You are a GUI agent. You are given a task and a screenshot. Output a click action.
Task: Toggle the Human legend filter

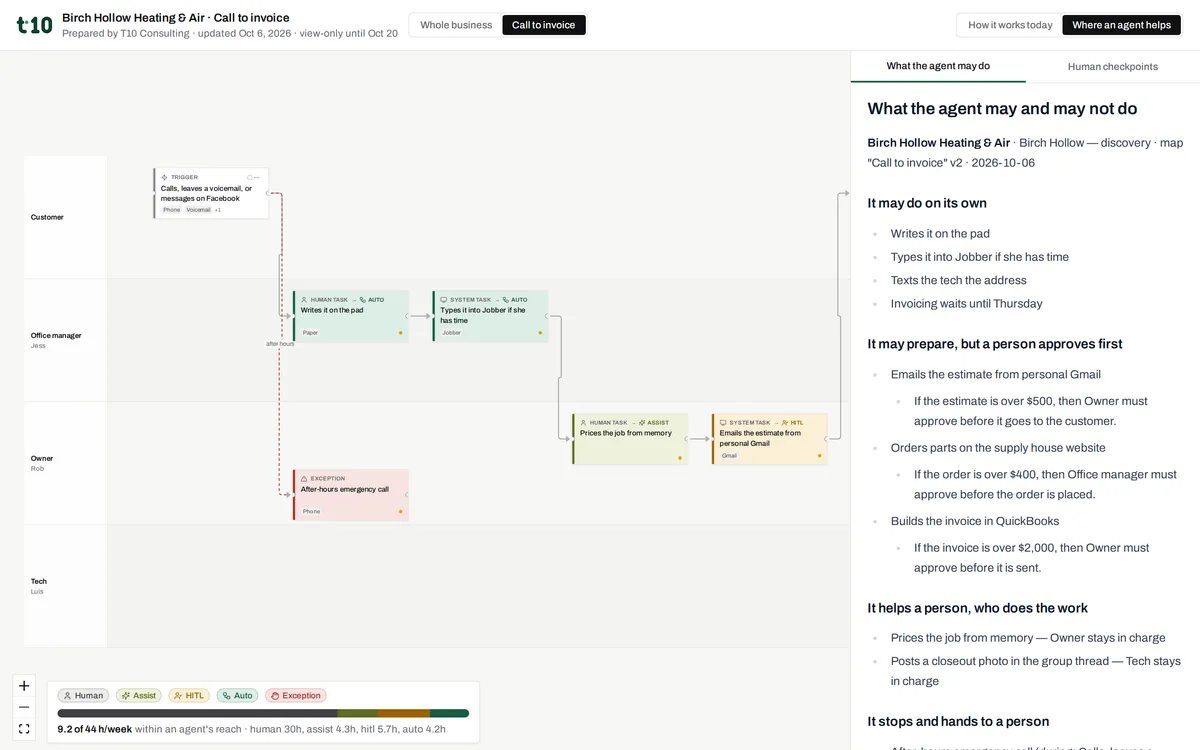pyautogui.click(x=83, y=696)
